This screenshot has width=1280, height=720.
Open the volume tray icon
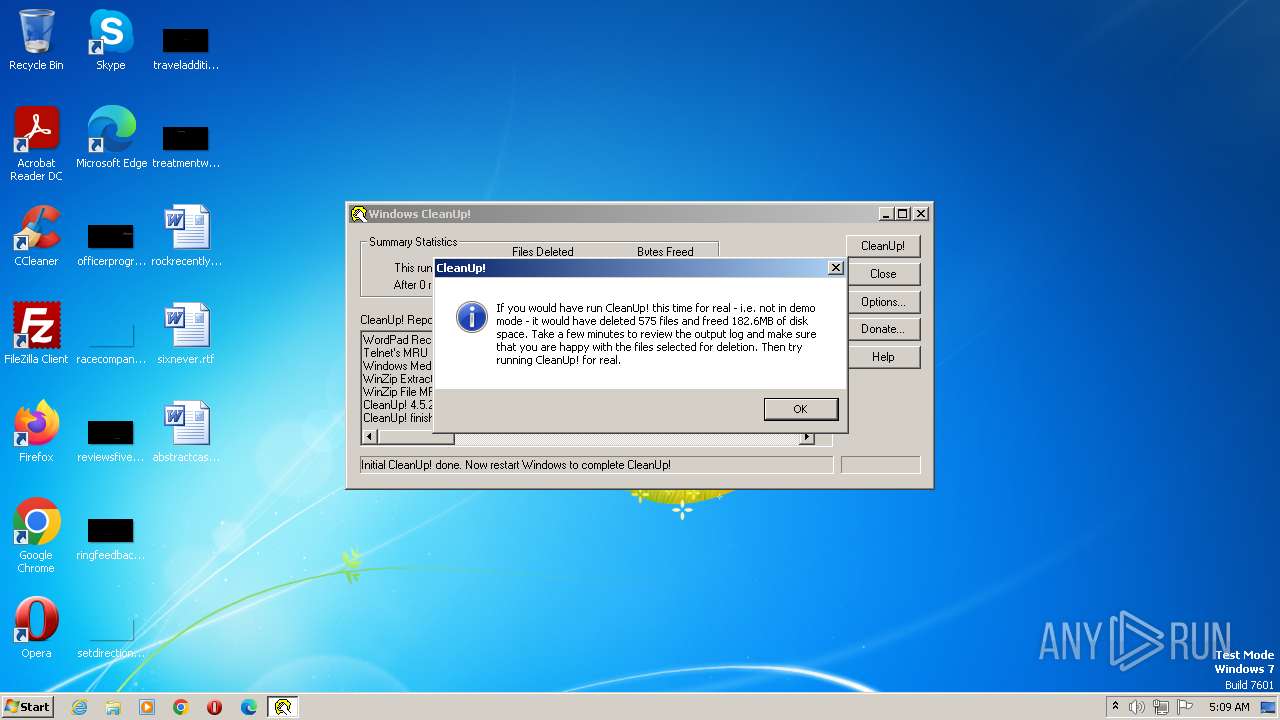point(1137,707)
